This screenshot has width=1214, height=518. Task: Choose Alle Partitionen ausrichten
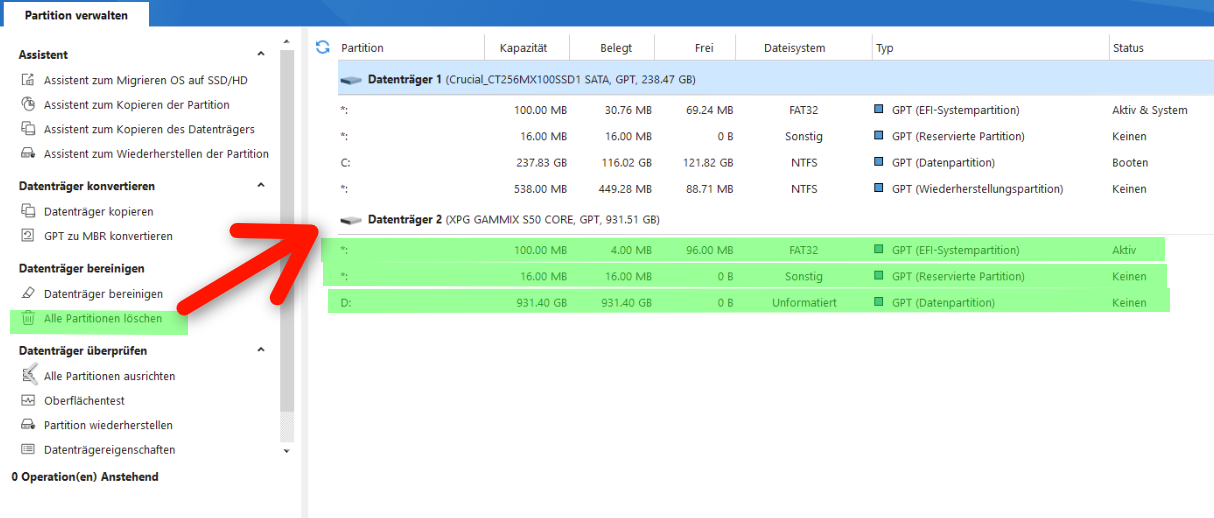click(110, 376)
